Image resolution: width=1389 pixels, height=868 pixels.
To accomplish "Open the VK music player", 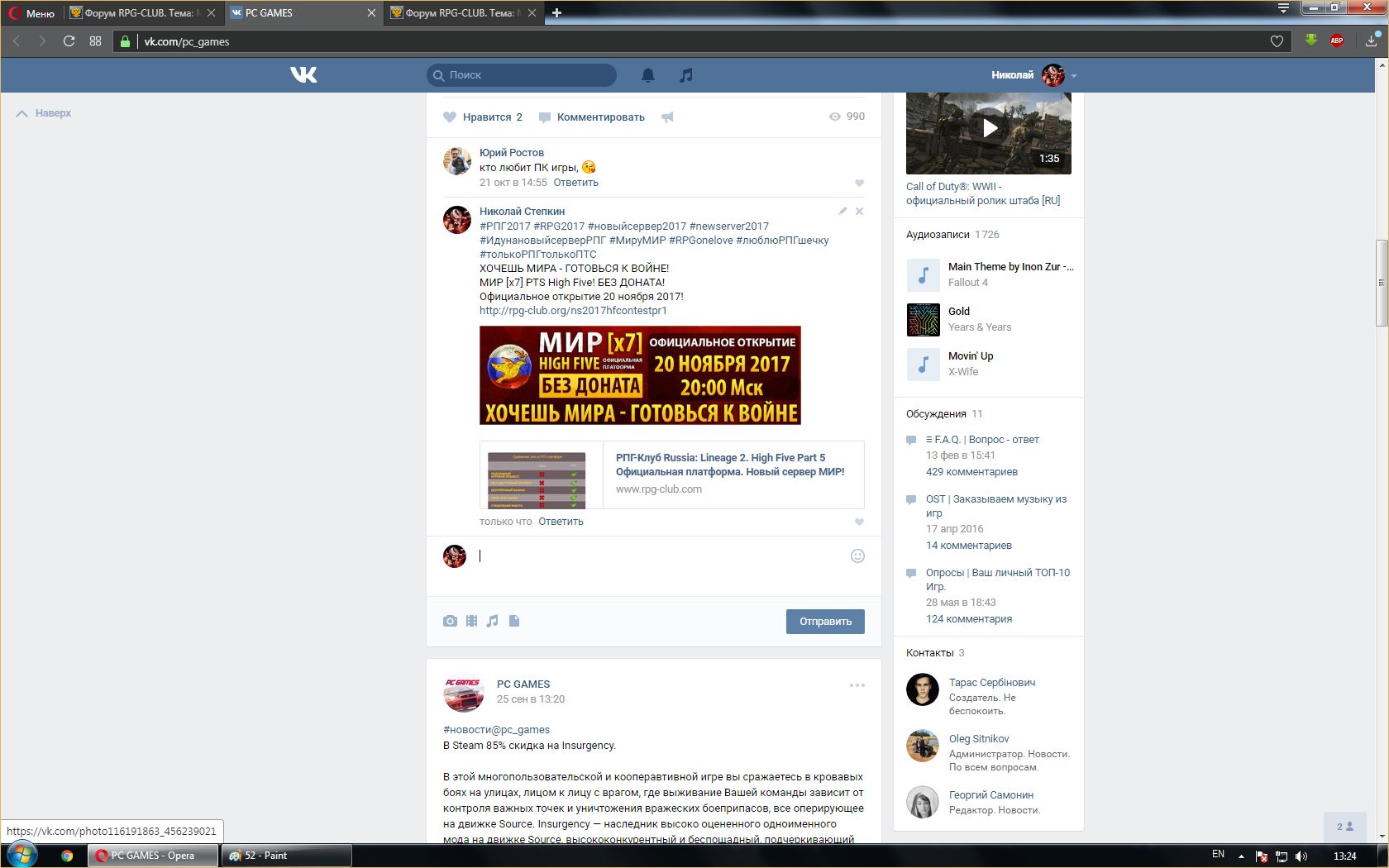I will 686,75.
